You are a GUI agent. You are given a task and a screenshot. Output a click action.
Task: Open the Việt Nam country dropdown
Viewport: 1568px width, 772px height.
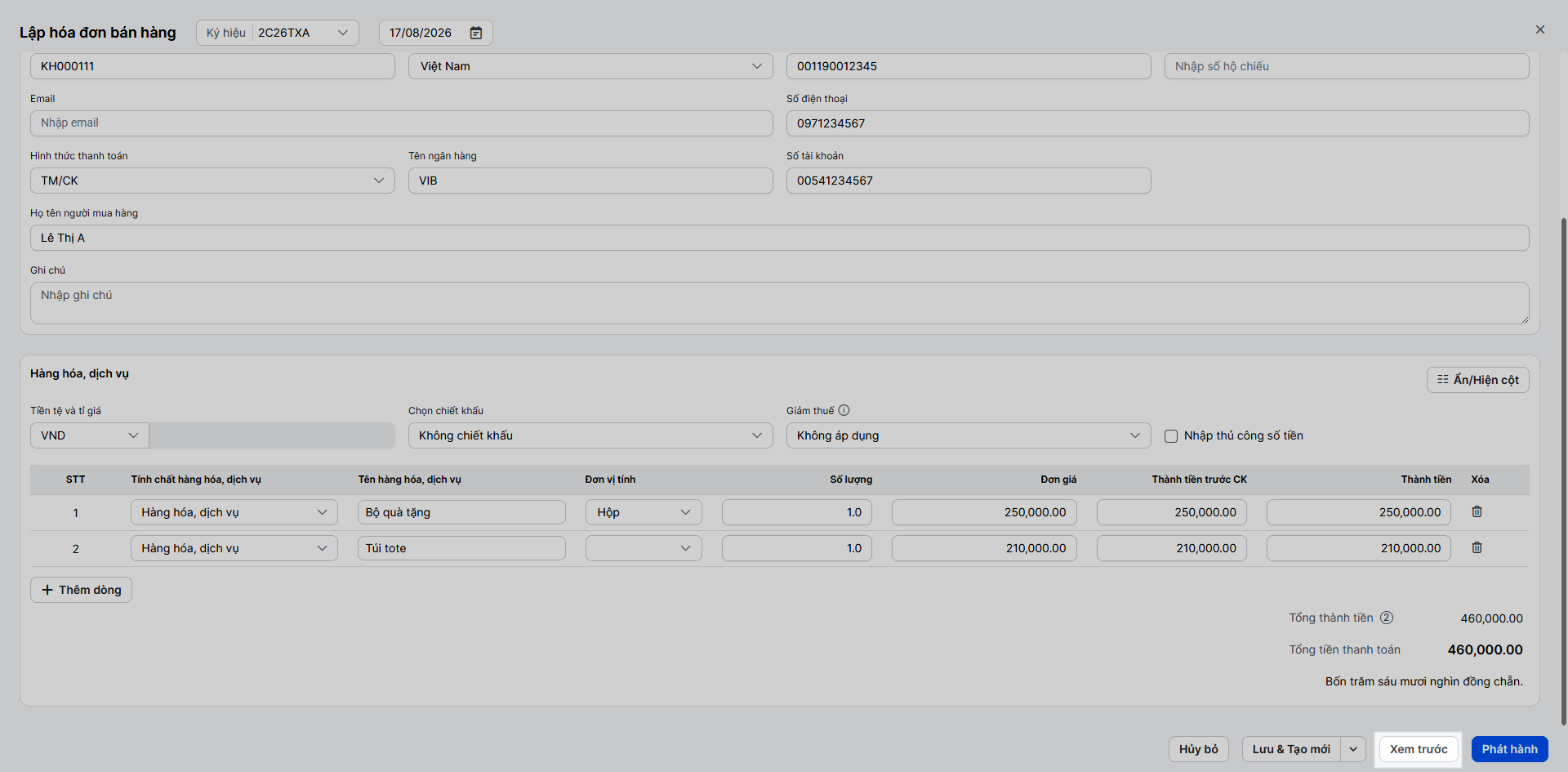(x=590, y=66)
